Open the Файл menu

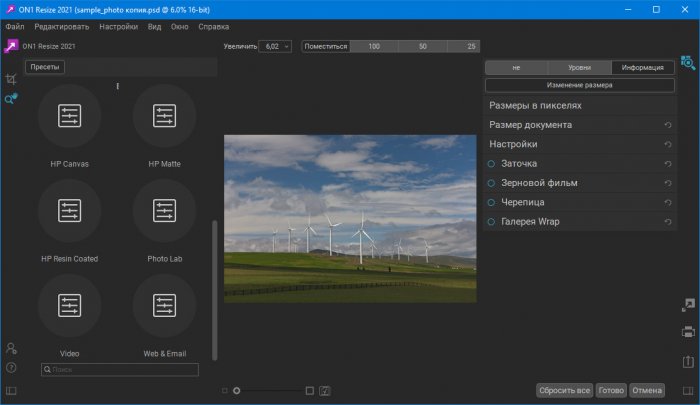(15, 27)
